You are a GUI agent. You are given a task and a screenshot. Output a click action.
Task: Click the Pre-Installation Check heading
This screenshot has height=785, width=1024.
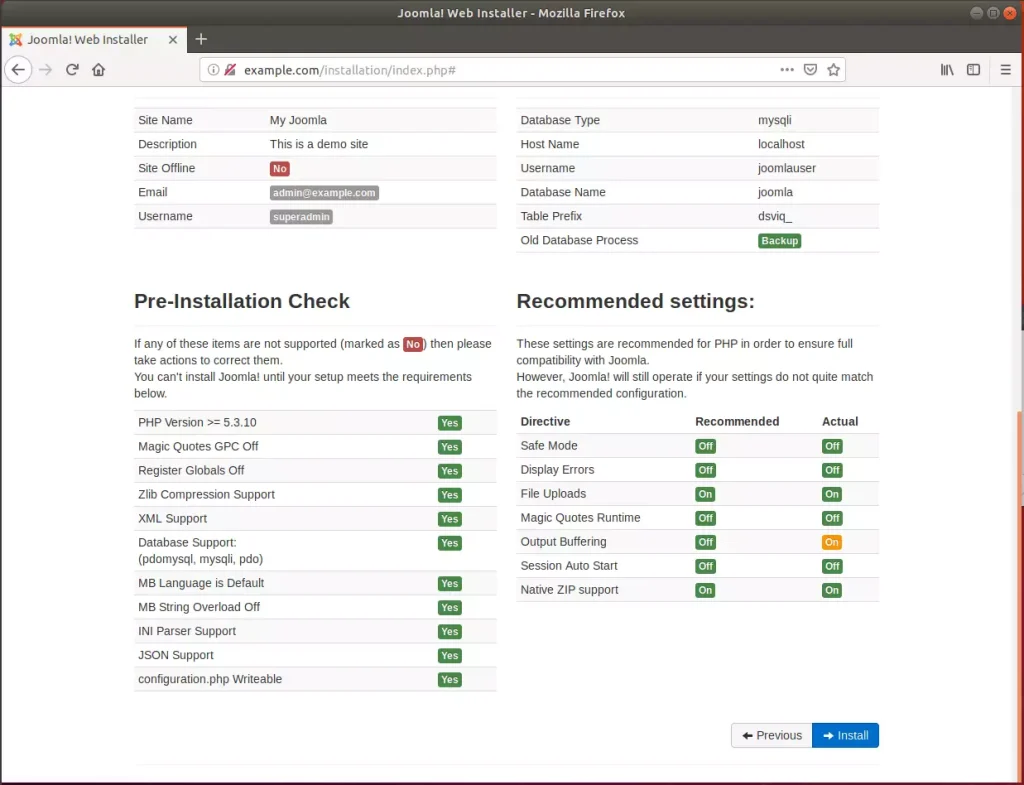(242, 301)
